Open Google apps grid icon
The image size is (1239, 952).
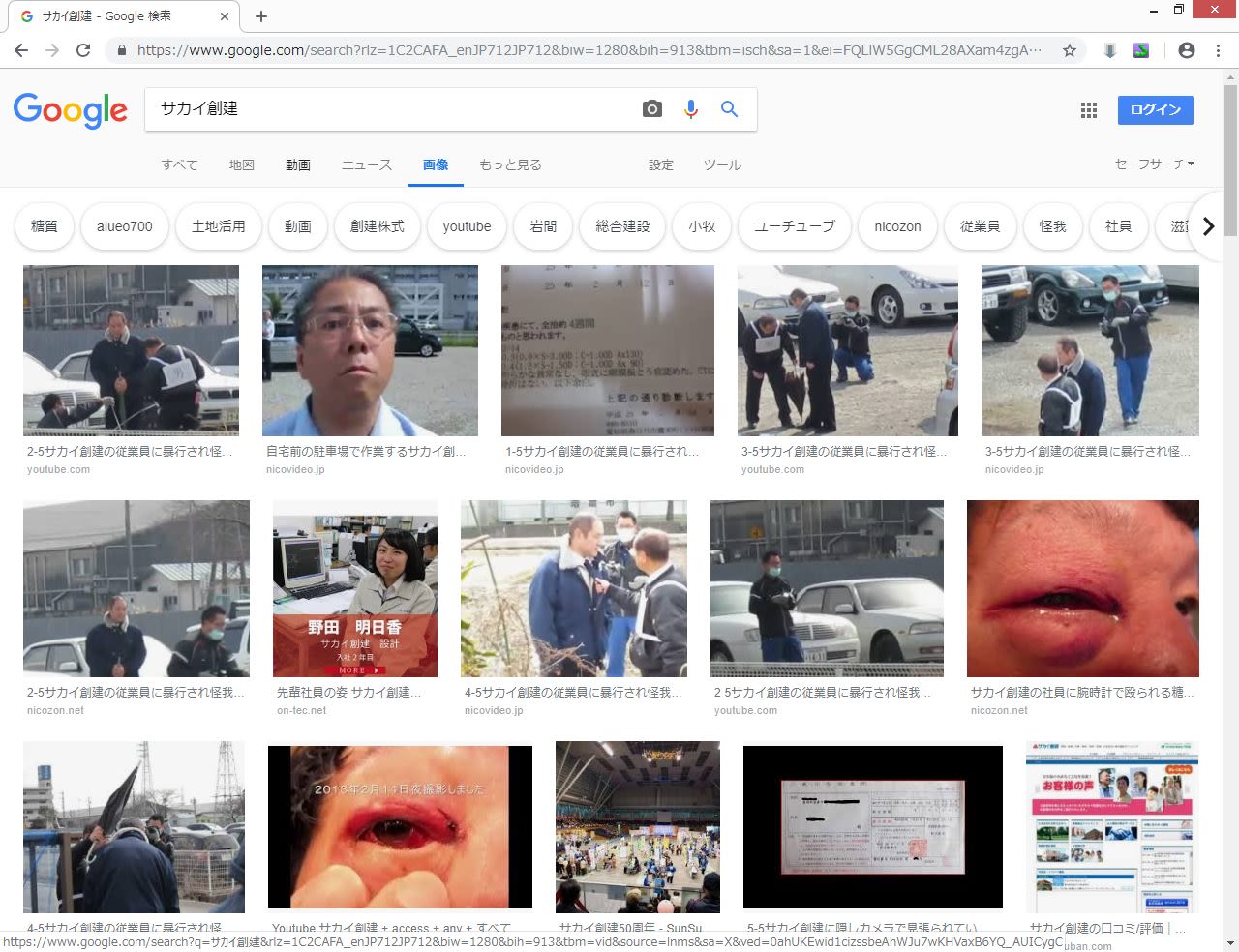point(1089,110)
